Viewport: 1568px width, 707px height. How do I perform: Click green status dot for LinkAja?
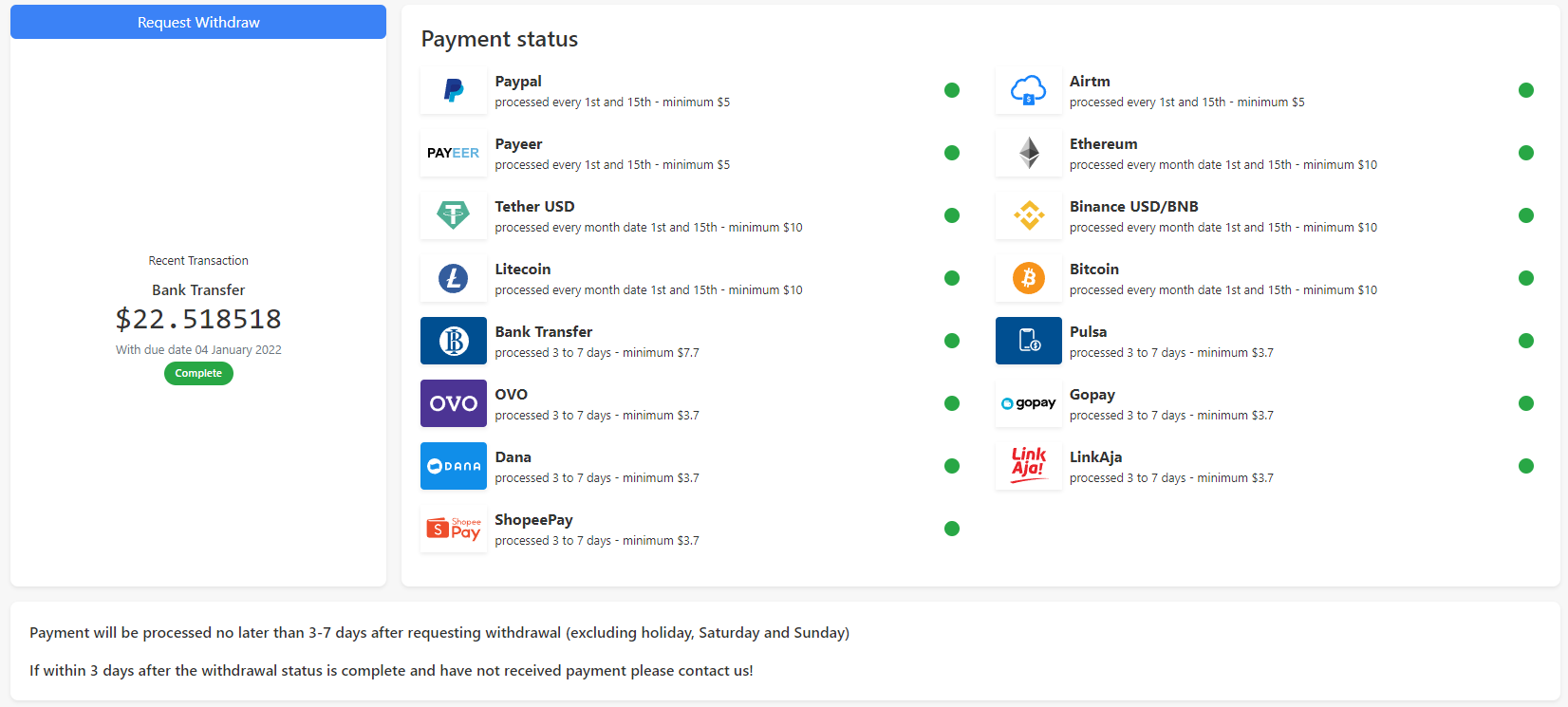tap(1526, 466)
